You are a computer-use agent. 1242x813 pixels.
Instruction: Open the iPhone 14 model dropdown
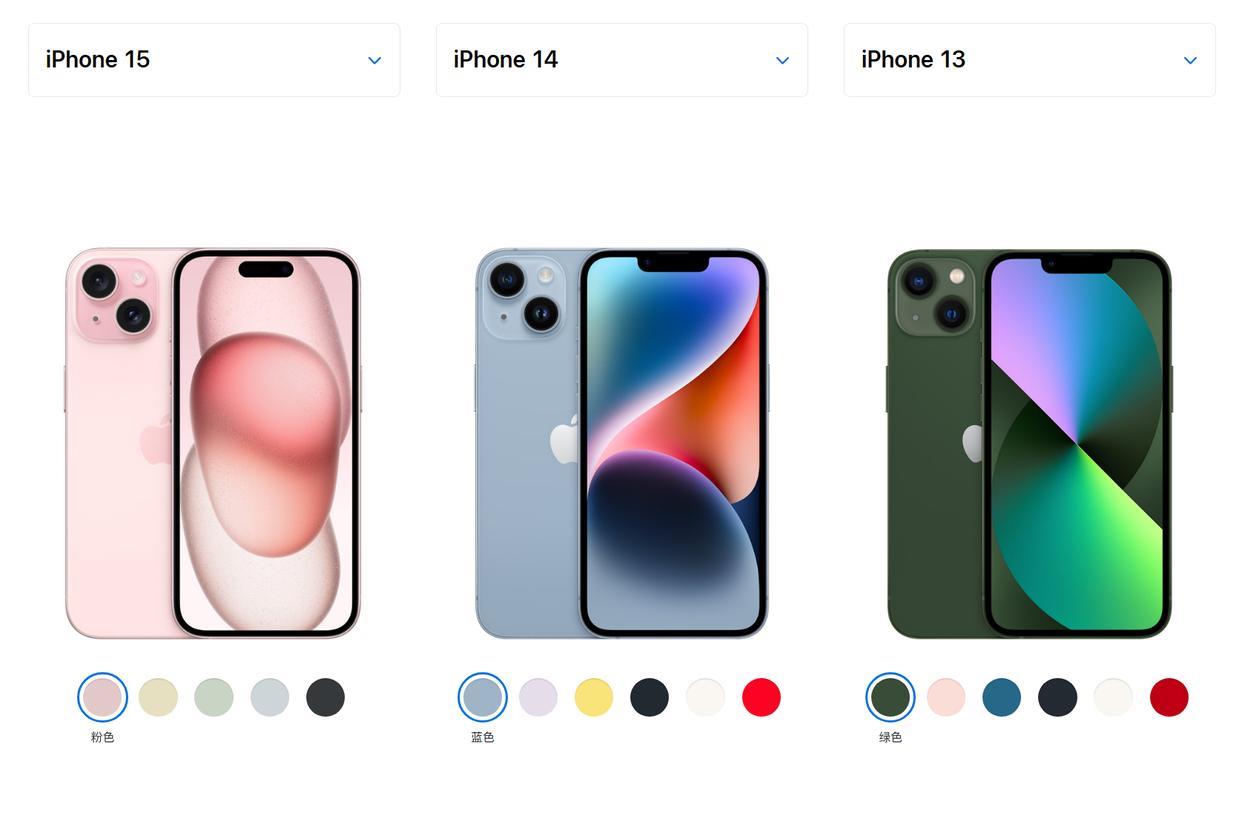[622, 60]
